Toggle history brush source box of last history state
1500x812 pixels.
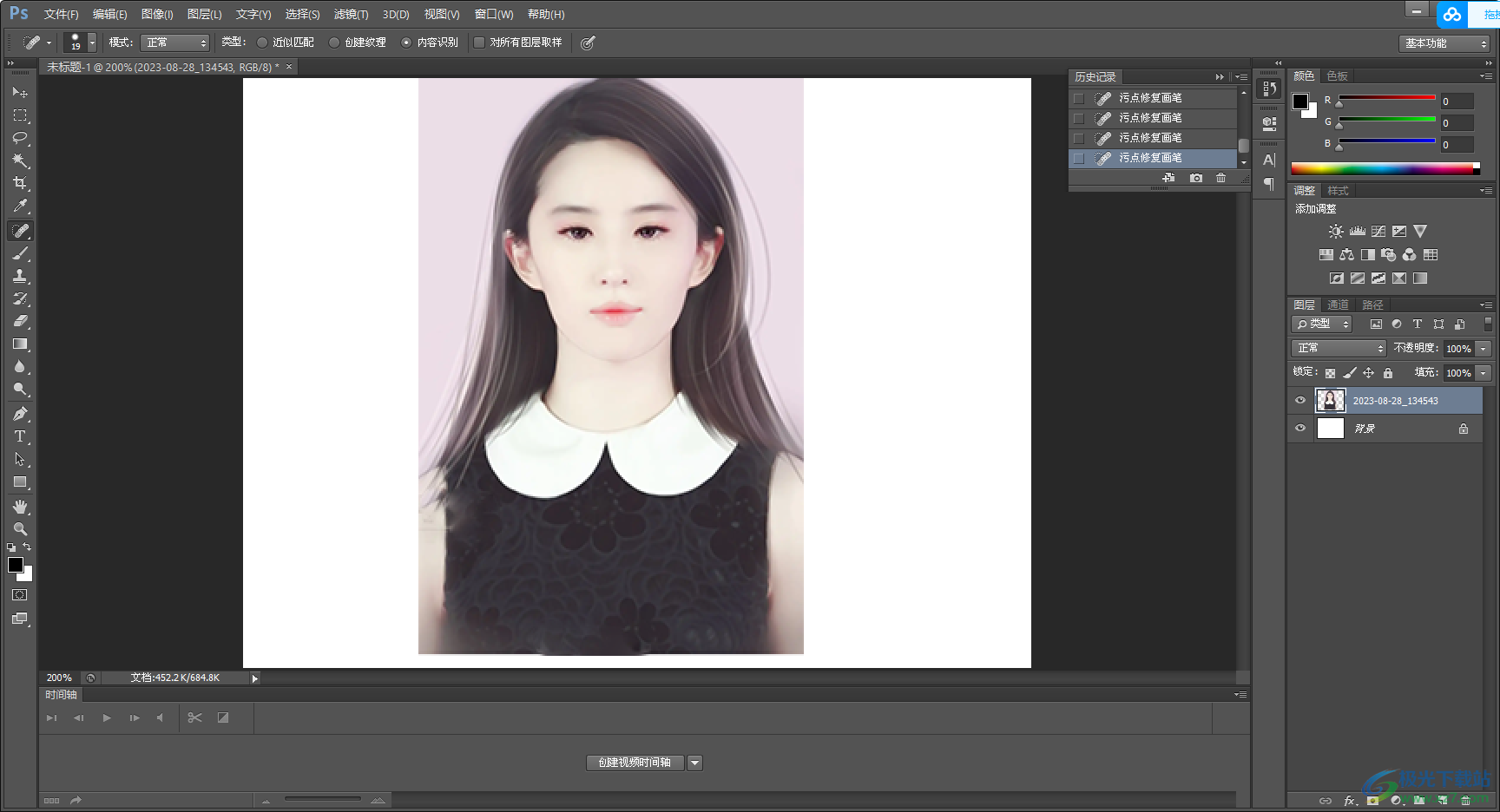tap(1079, 158)
